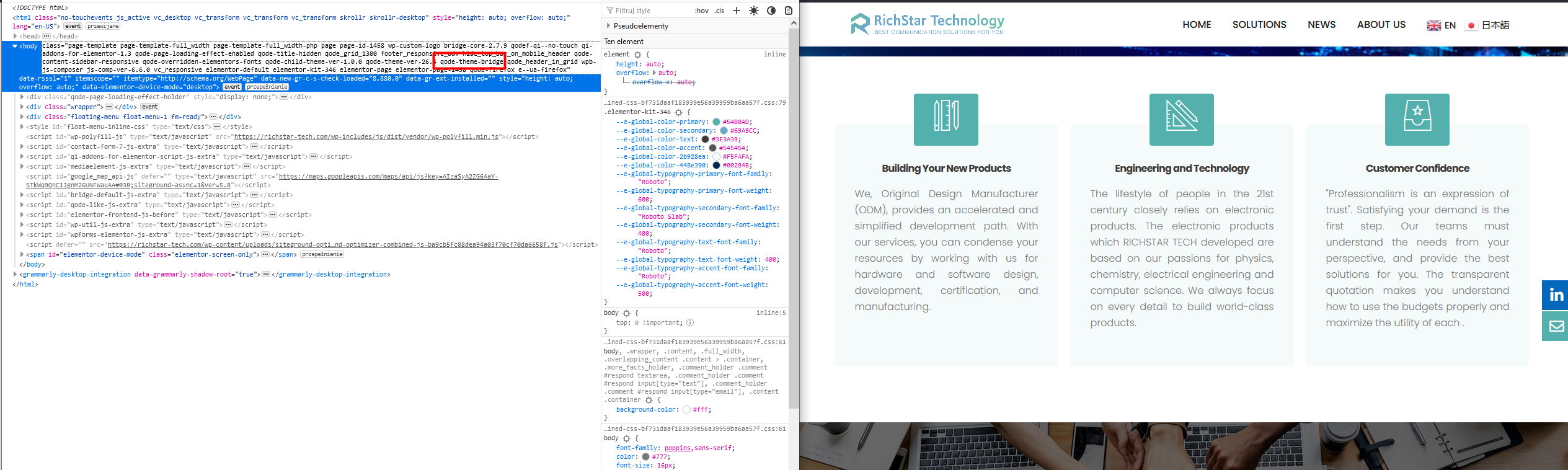The height and width of the screenshot is (470, 1568).
Task: Expand the mediaelement-js-extra script node
Action: (x=22, y=166)
